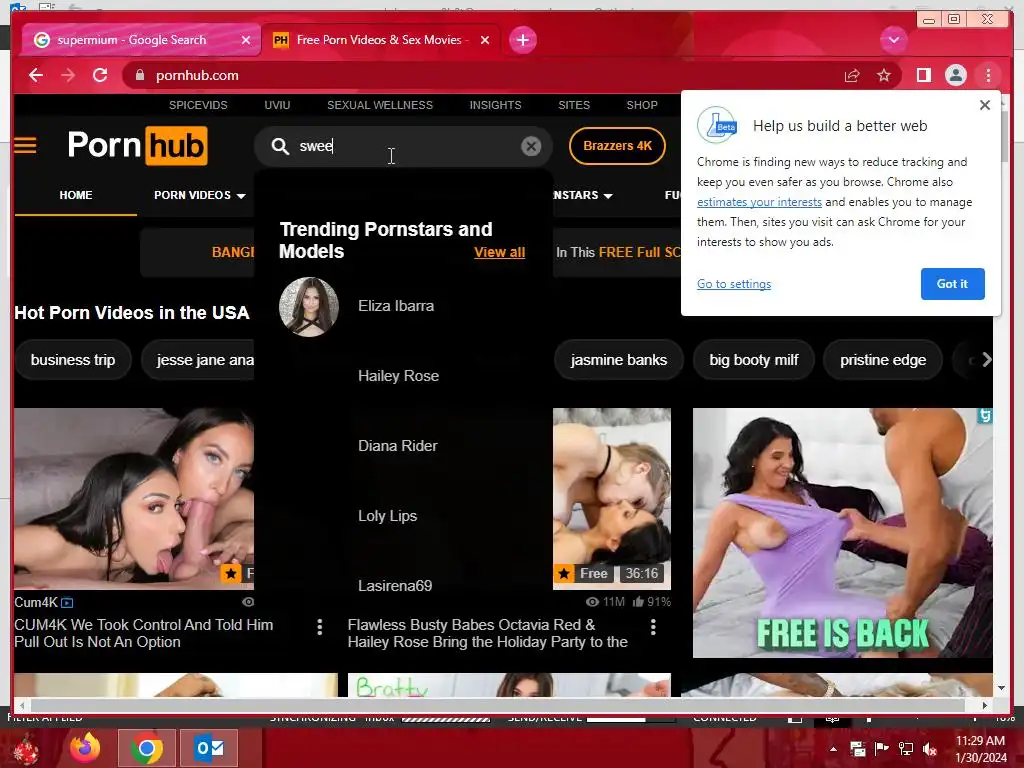
Task: Open the SEXUAL WELLNESS menu link
Action: tap(380, 105)
